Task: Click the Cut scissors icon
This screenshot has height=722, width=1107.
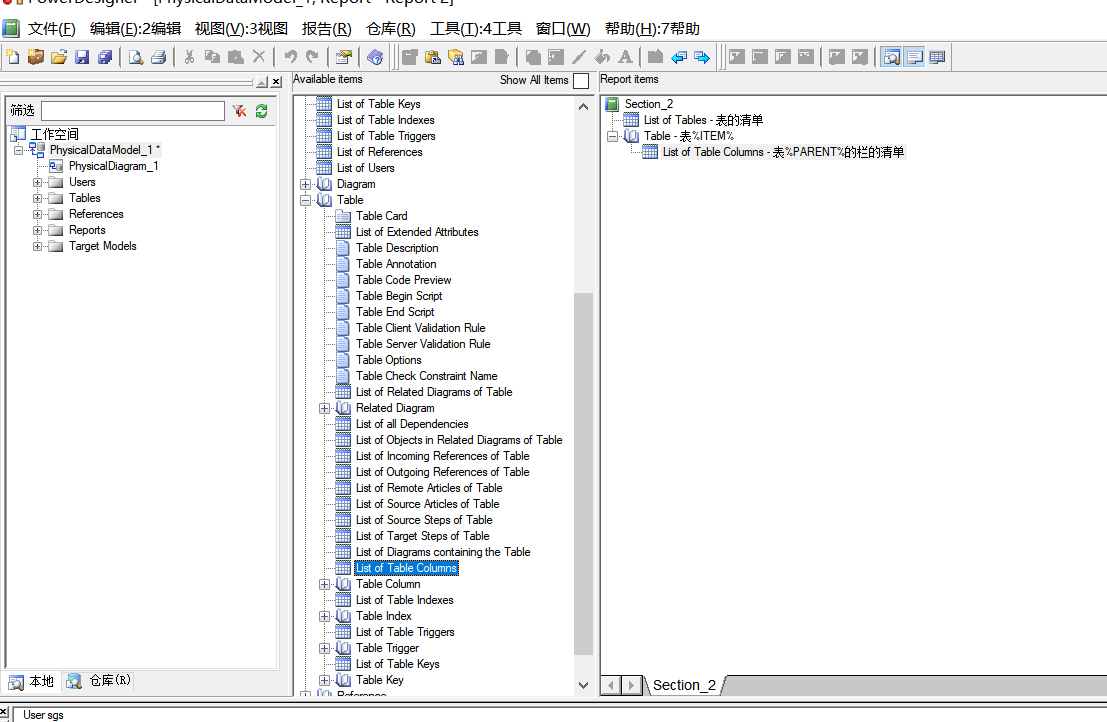Action: point(189,57)
